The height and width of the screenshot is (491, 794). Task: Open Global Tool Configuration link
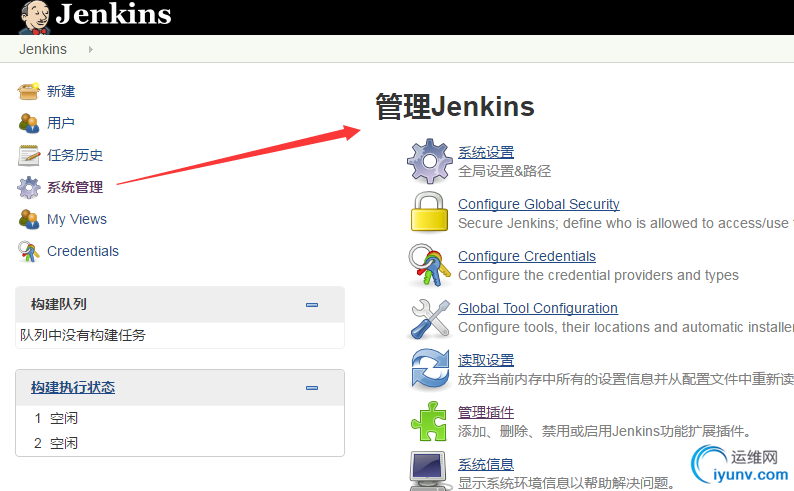[538, 308]
